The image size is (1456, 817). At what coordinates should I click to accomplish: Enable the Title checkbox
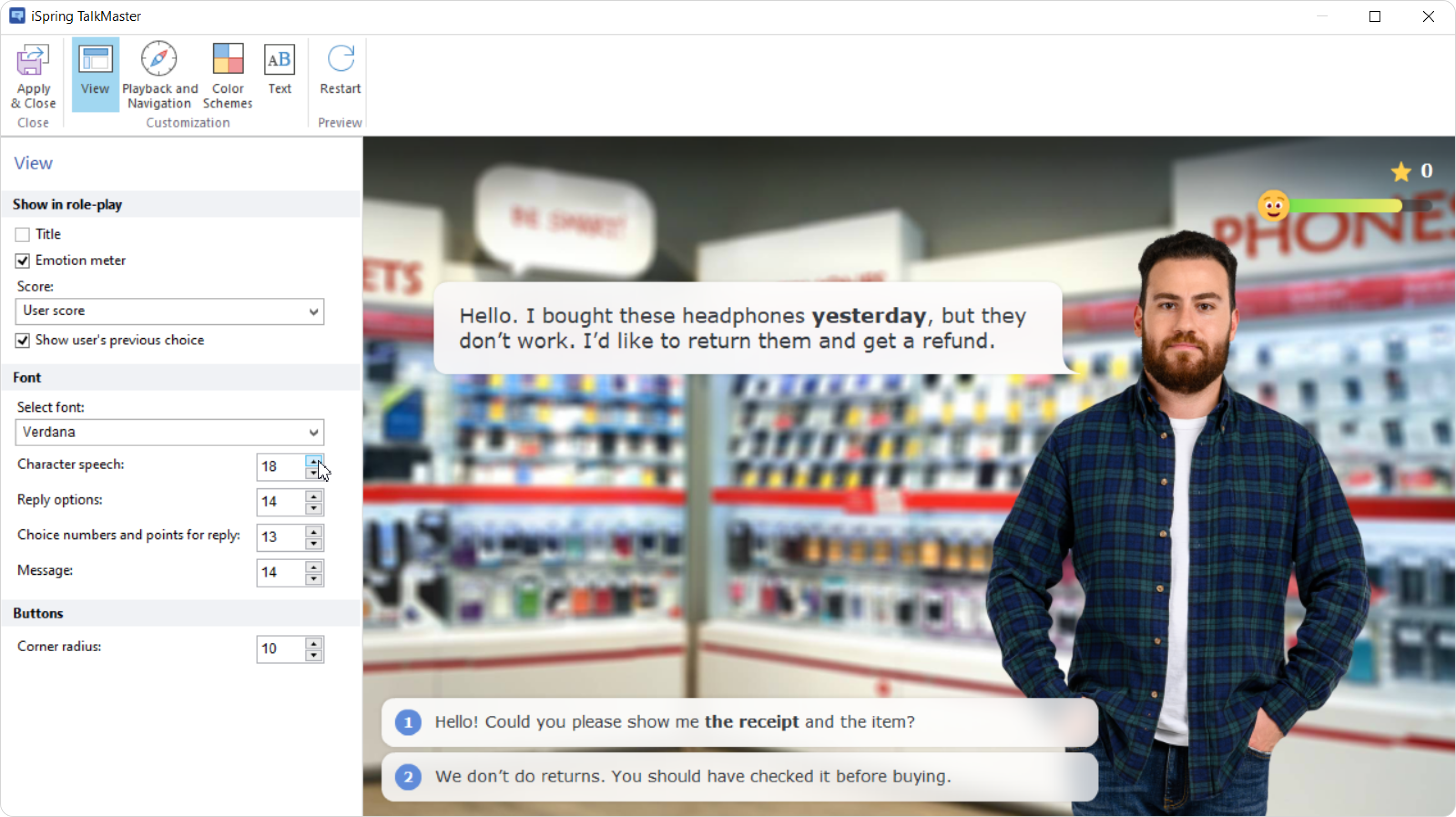(x=23, y=234)
